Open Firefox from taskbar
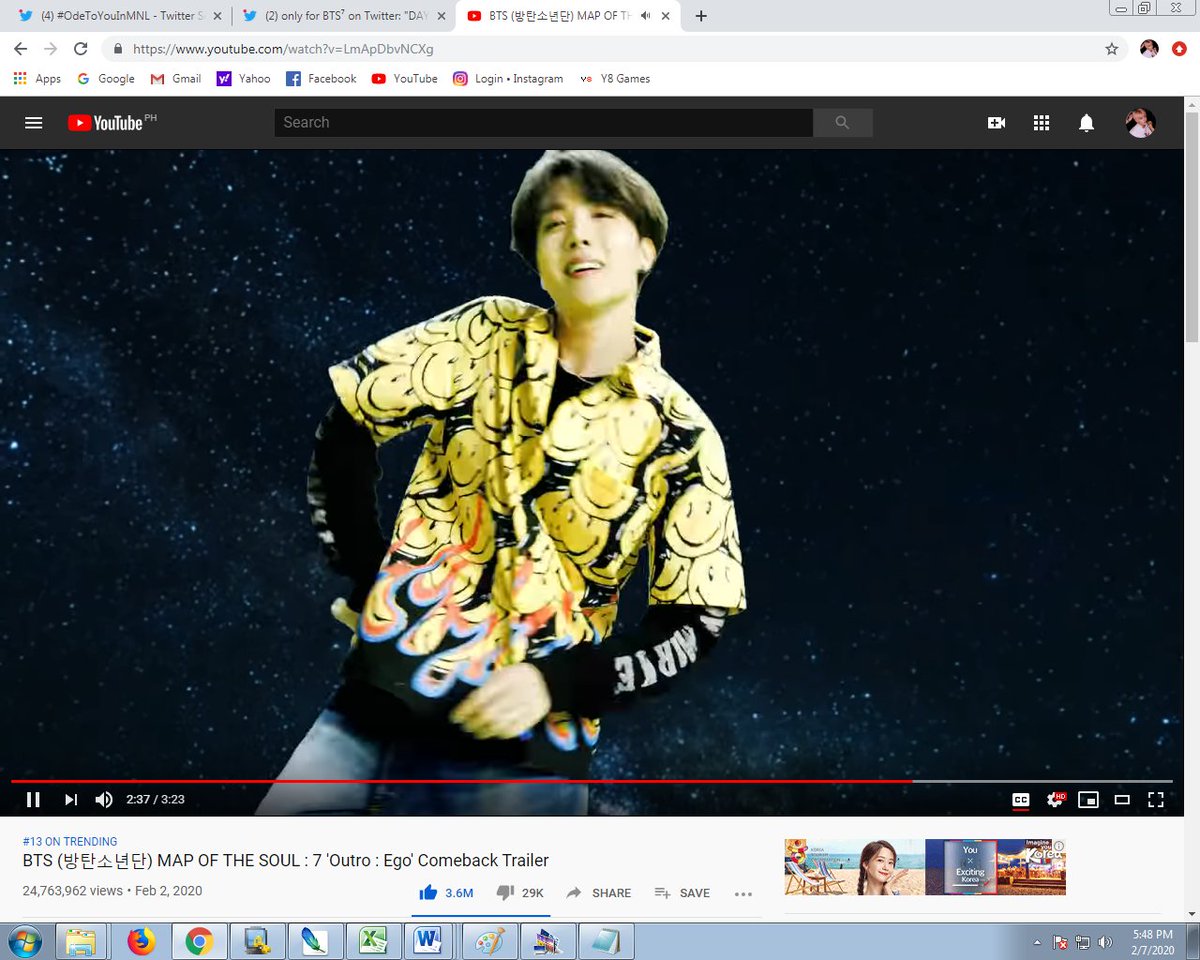The width and height of the screenshot is (1200, 960). click(142, 941)
